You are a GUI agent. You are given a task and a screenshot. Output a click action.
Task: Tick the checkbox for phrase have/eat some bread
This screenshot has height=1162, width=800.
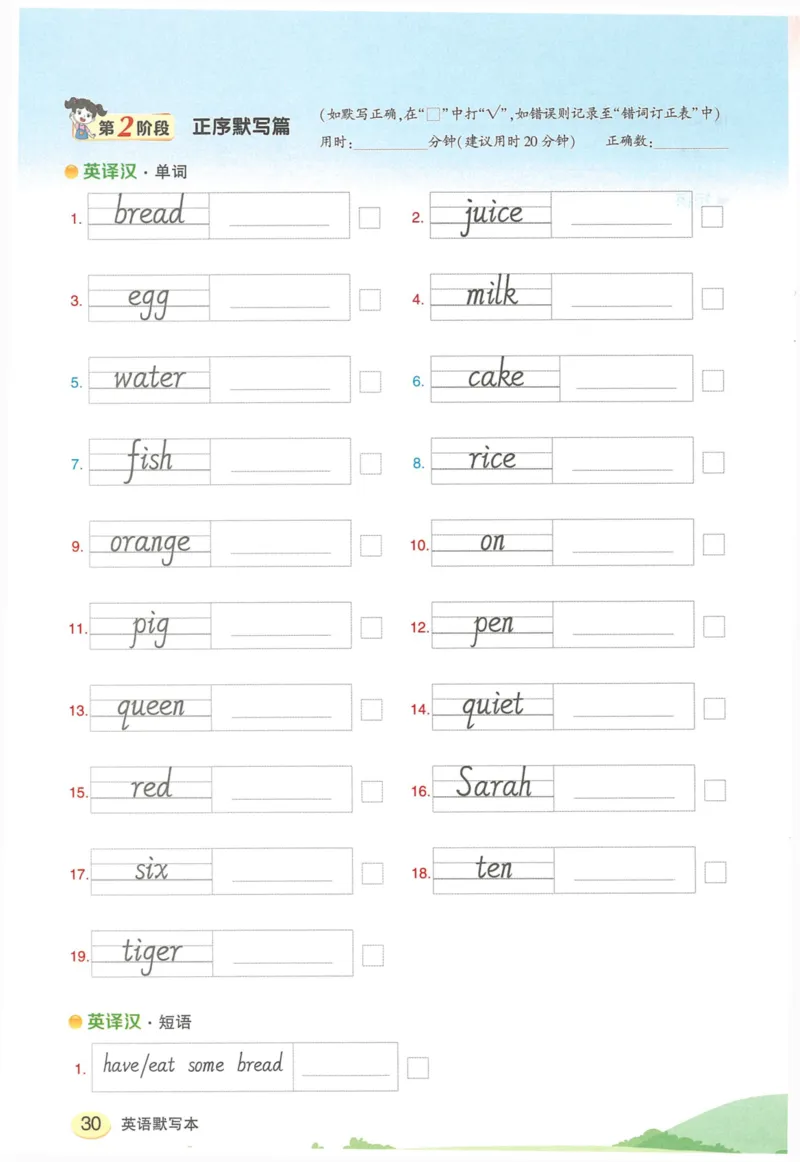tap(418, 1068)
